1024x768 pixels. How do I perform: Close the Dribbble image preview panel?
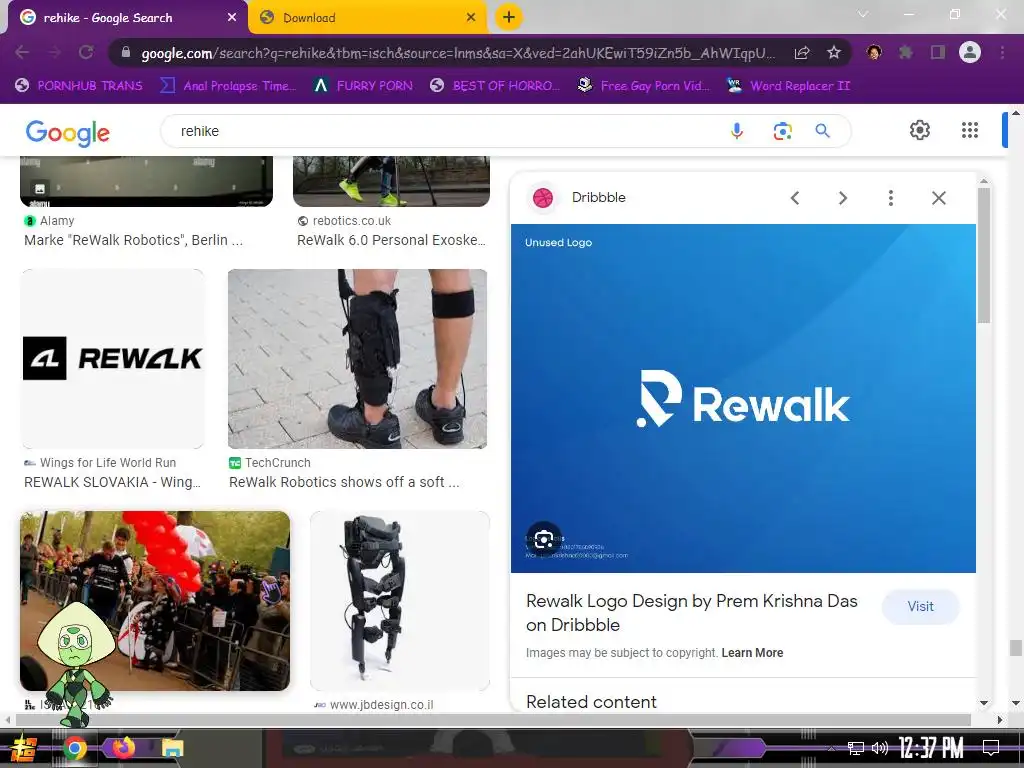click(939, 198)
